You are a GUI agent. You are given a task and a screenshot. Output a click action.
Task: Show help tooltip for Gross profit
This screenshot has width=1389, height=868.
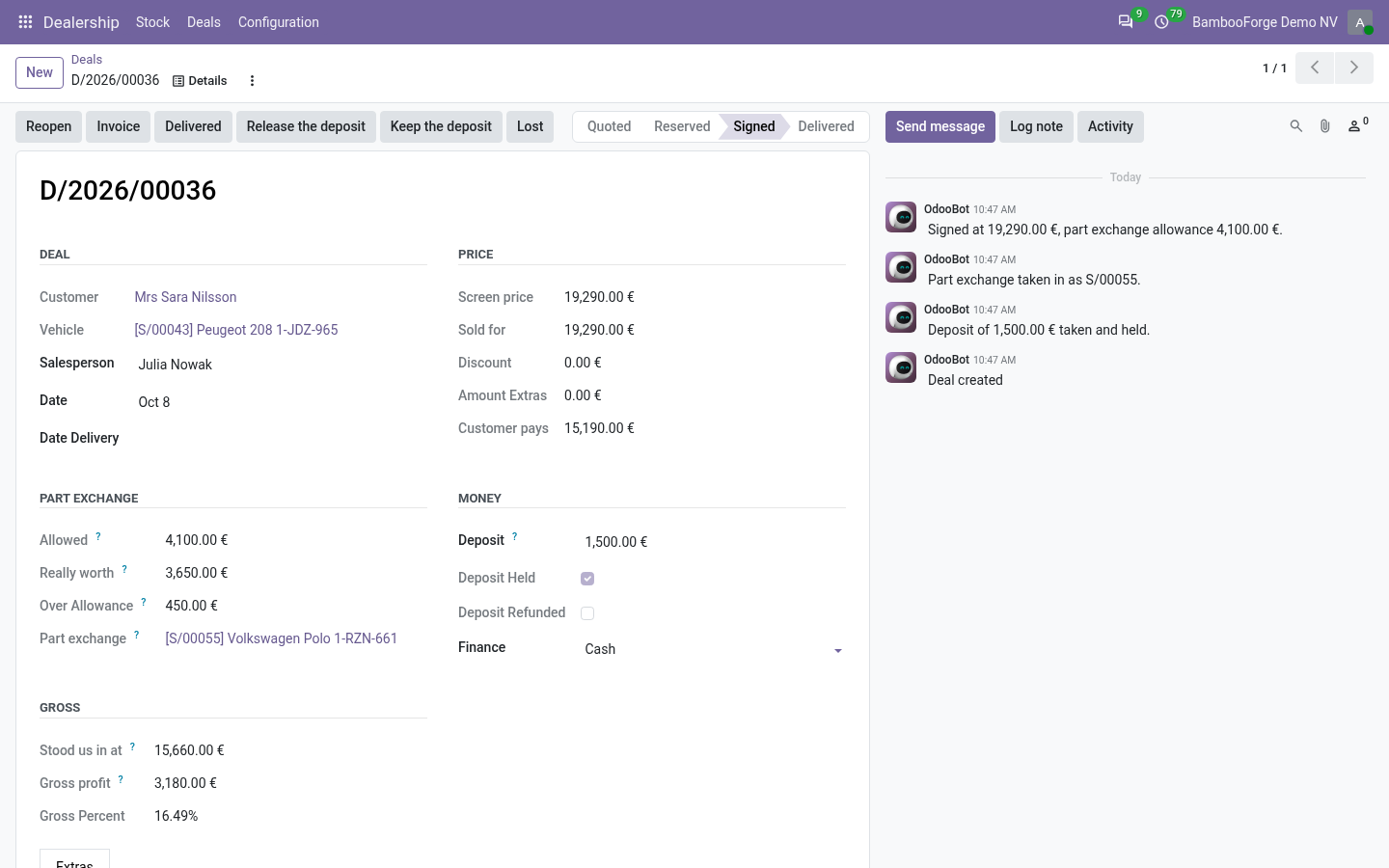[121, 779]
